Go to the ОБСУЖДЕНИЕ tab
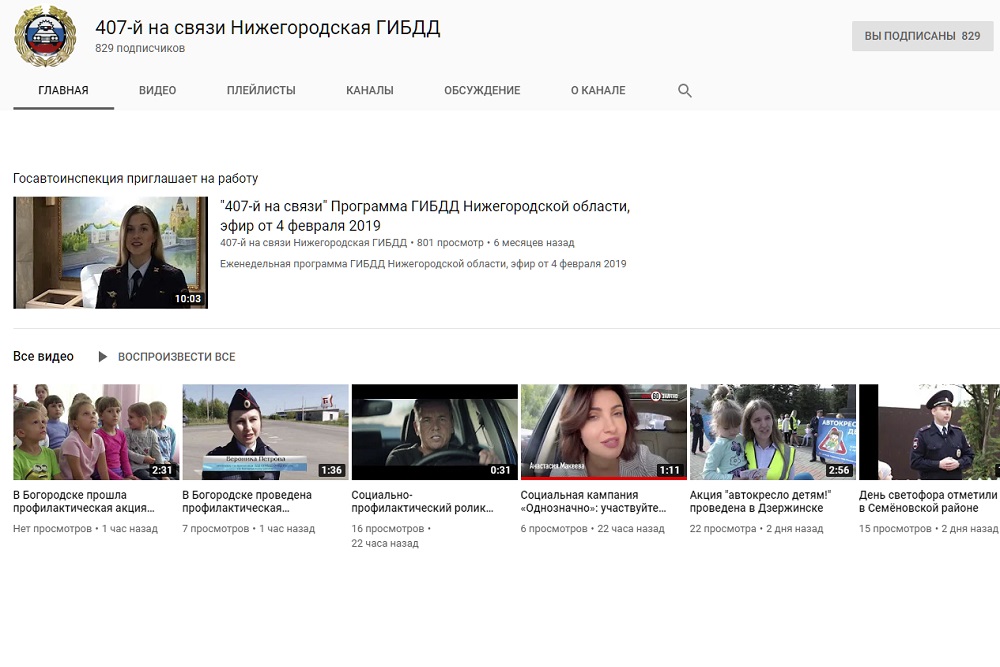The width and height of the screenshot is (1000, 667). [482, 90]
